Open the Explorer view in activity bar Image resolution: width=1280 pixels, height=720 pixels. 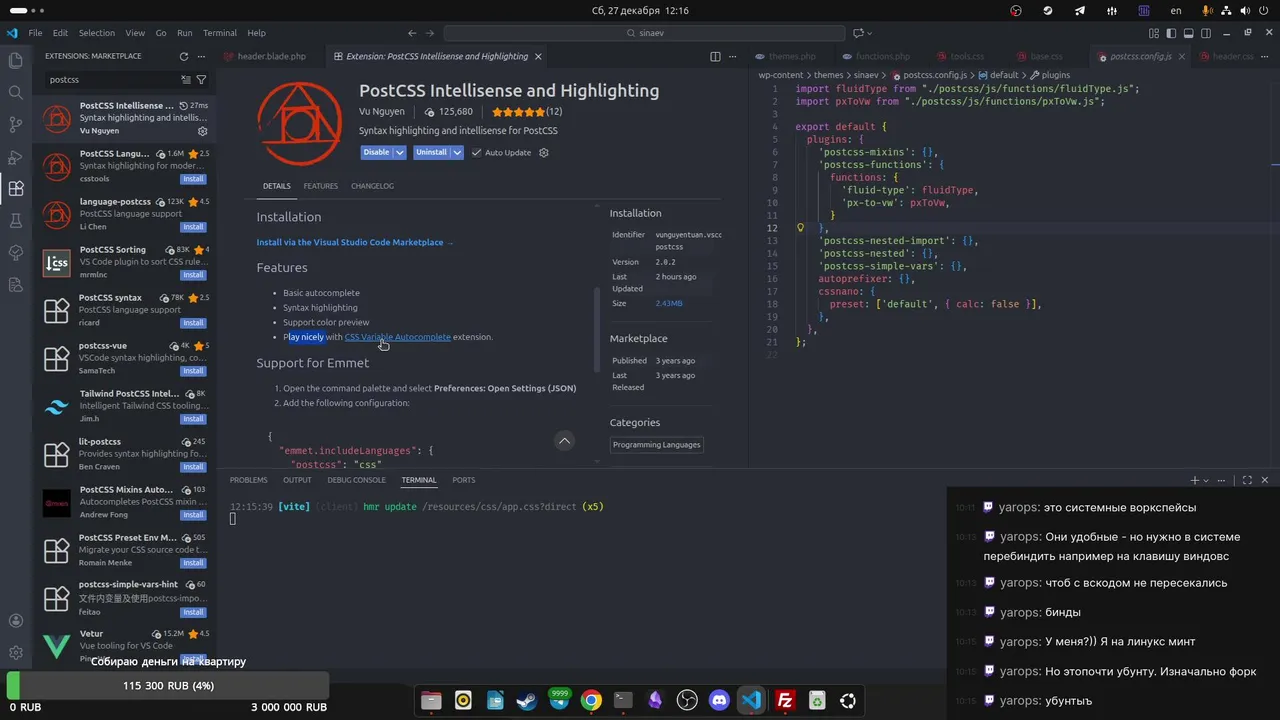coord(16,60)
